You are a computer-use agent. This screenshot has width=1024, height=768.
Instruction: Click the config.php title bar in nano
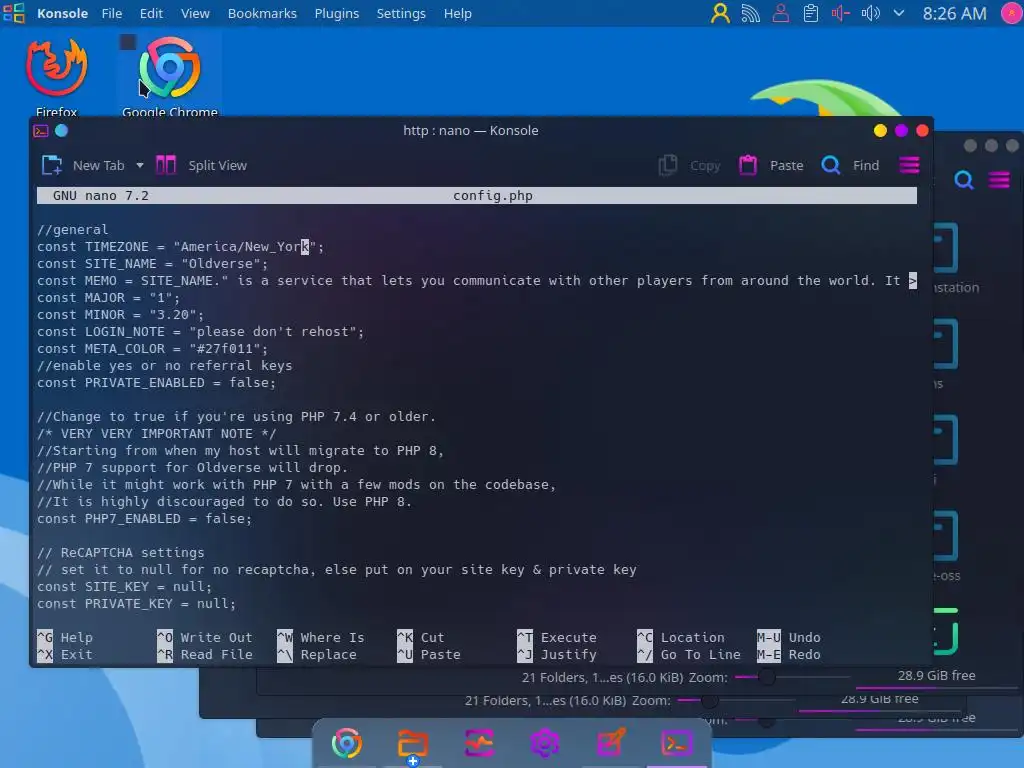tap(477, 195)
